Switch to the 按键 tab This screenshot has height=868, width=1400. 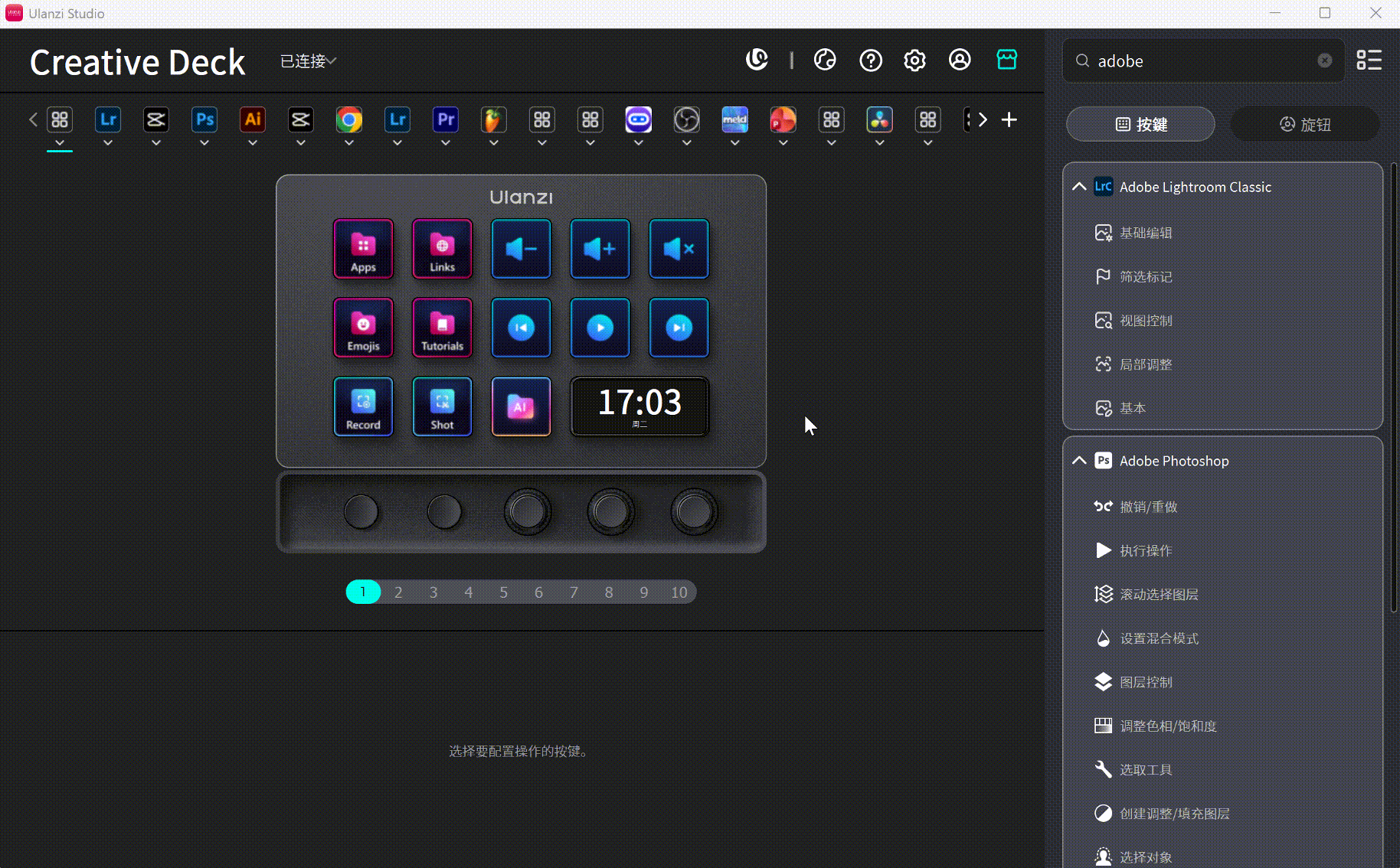coord(1140,124)
